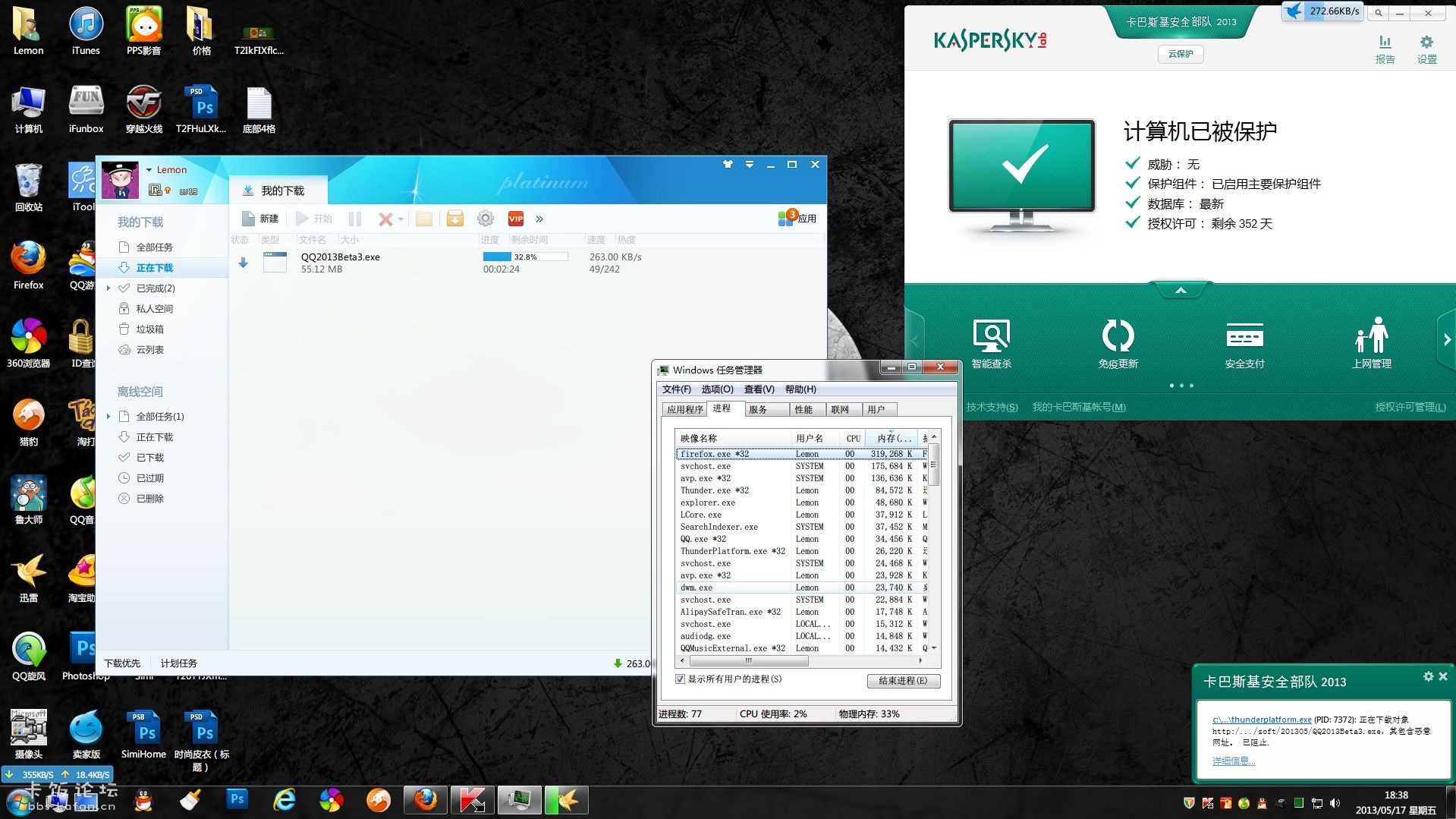Click the 新建 new task button in Xunlei
The image size is (1456, 819).
(260, 219)
